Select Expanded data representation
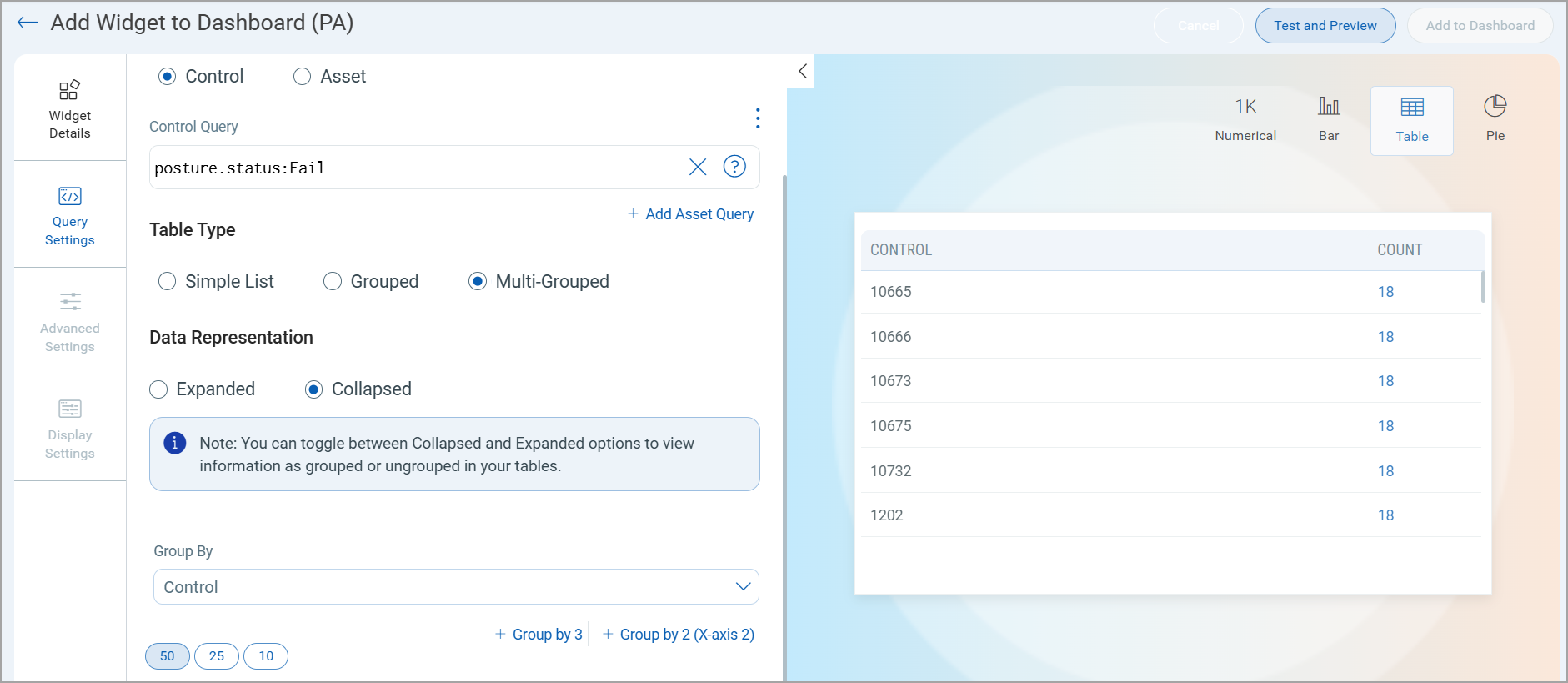 tap(158, 389)
